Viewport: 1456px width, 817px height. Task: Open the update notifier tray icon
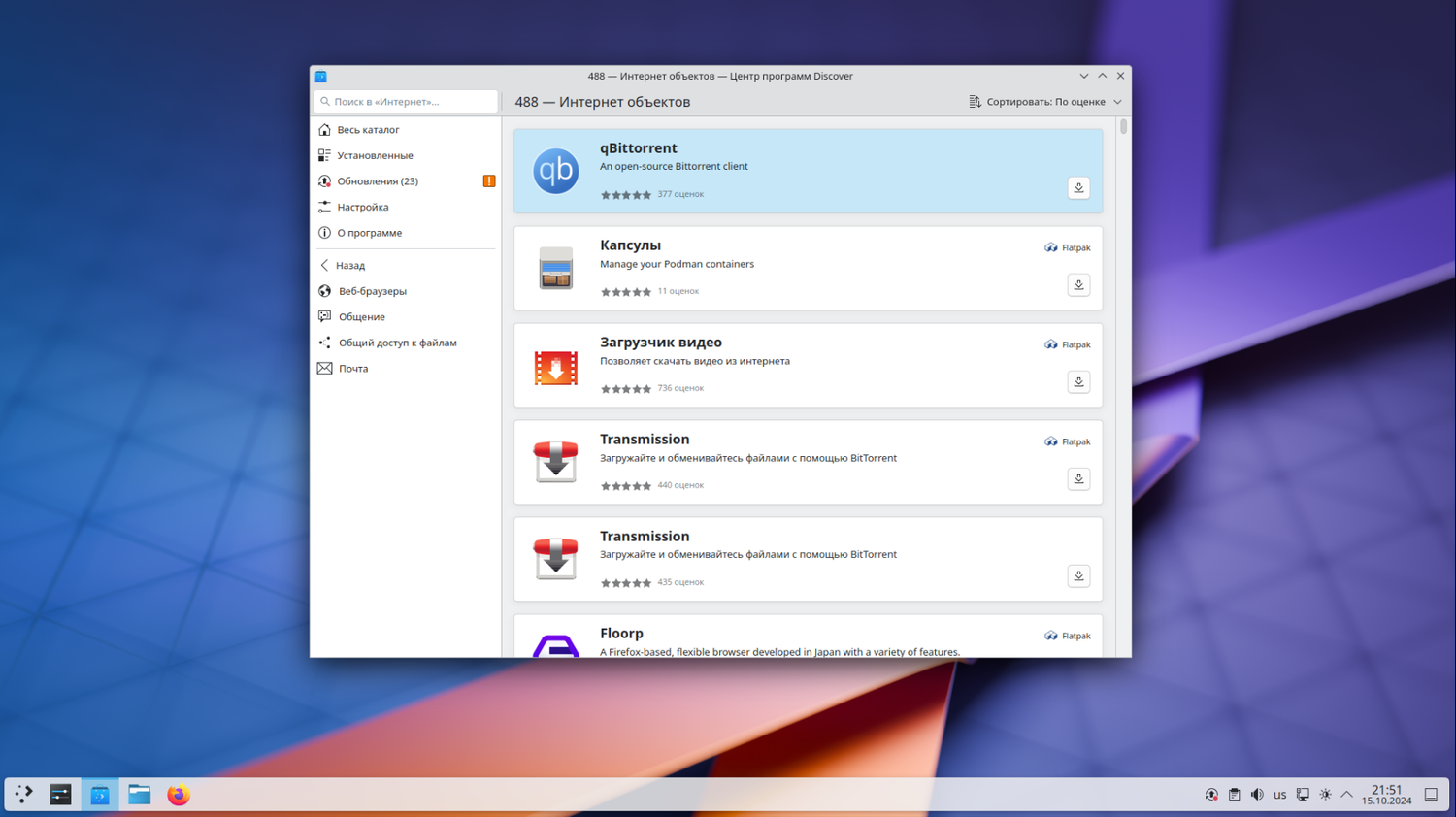click(1211, 795)
